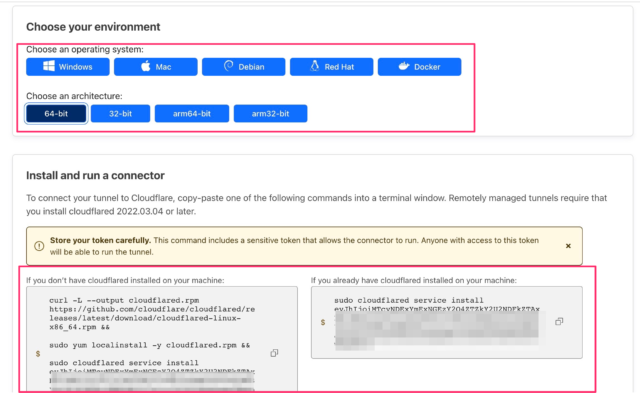
Task: Choose Mac as the operating system
Action: (156, 67)
